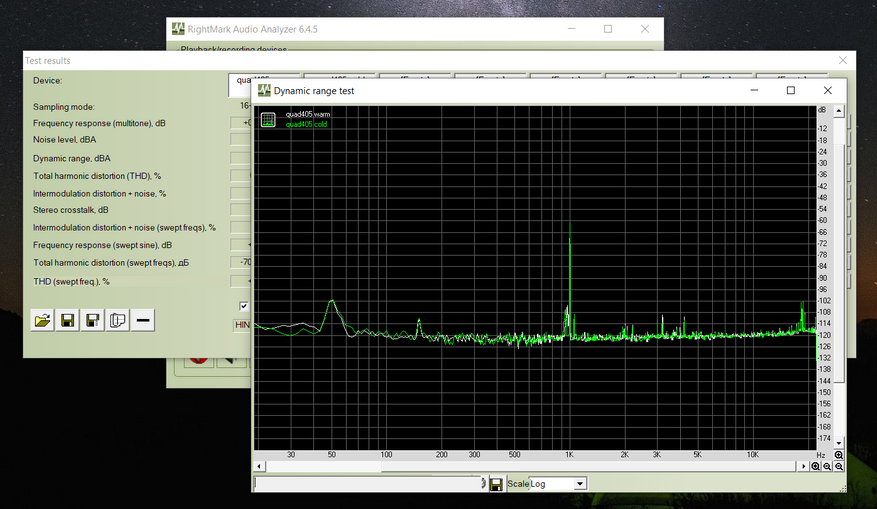Screen dimensions: 877x509
Task: Click leftmost magnifier in bottom zoom row
Action: pyautogui.click(x=816, y=467)
